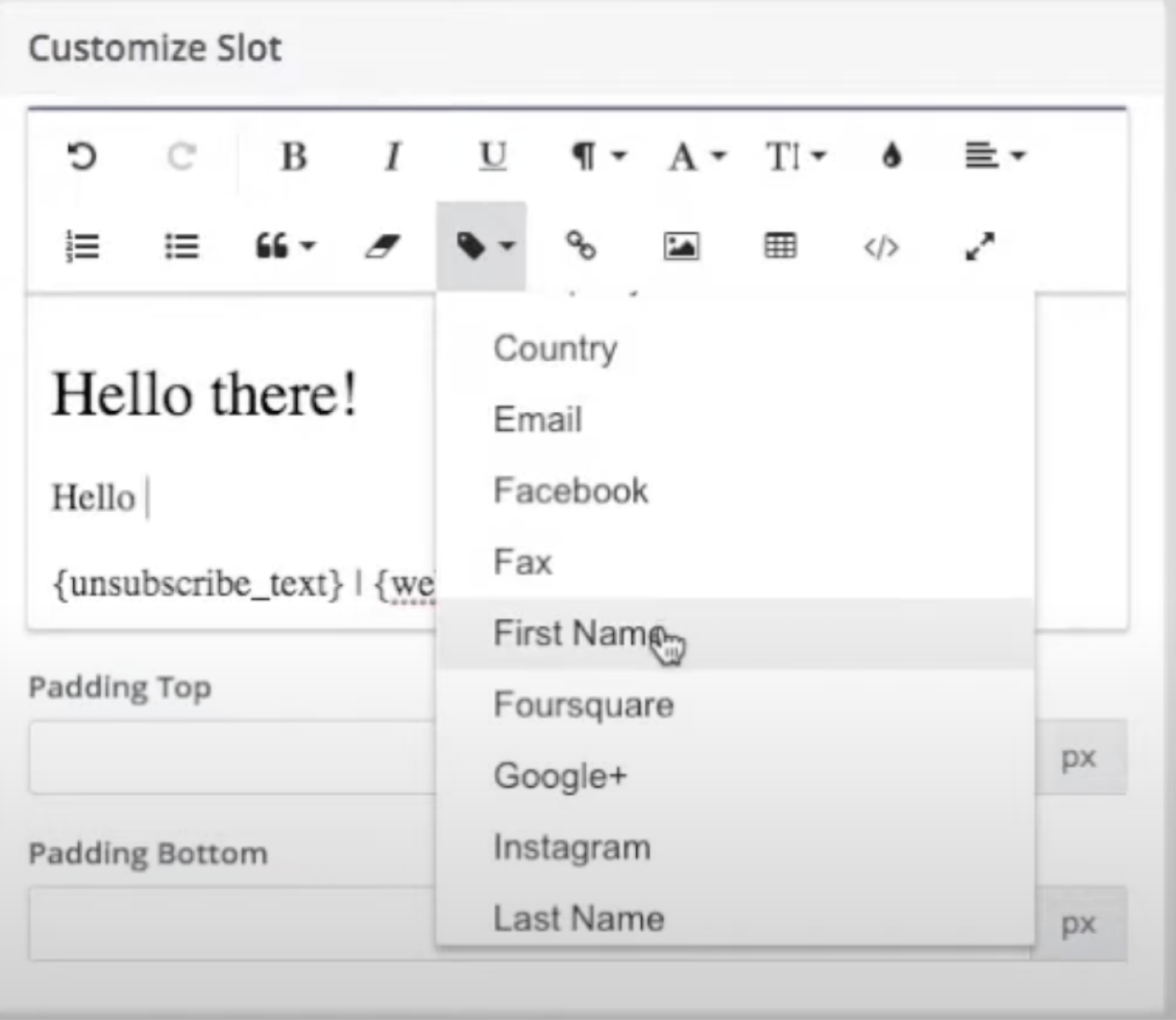The image size is (1176, 1020).
Task: Click the Last Name merge tag option
Action: (x=579, y=917)
